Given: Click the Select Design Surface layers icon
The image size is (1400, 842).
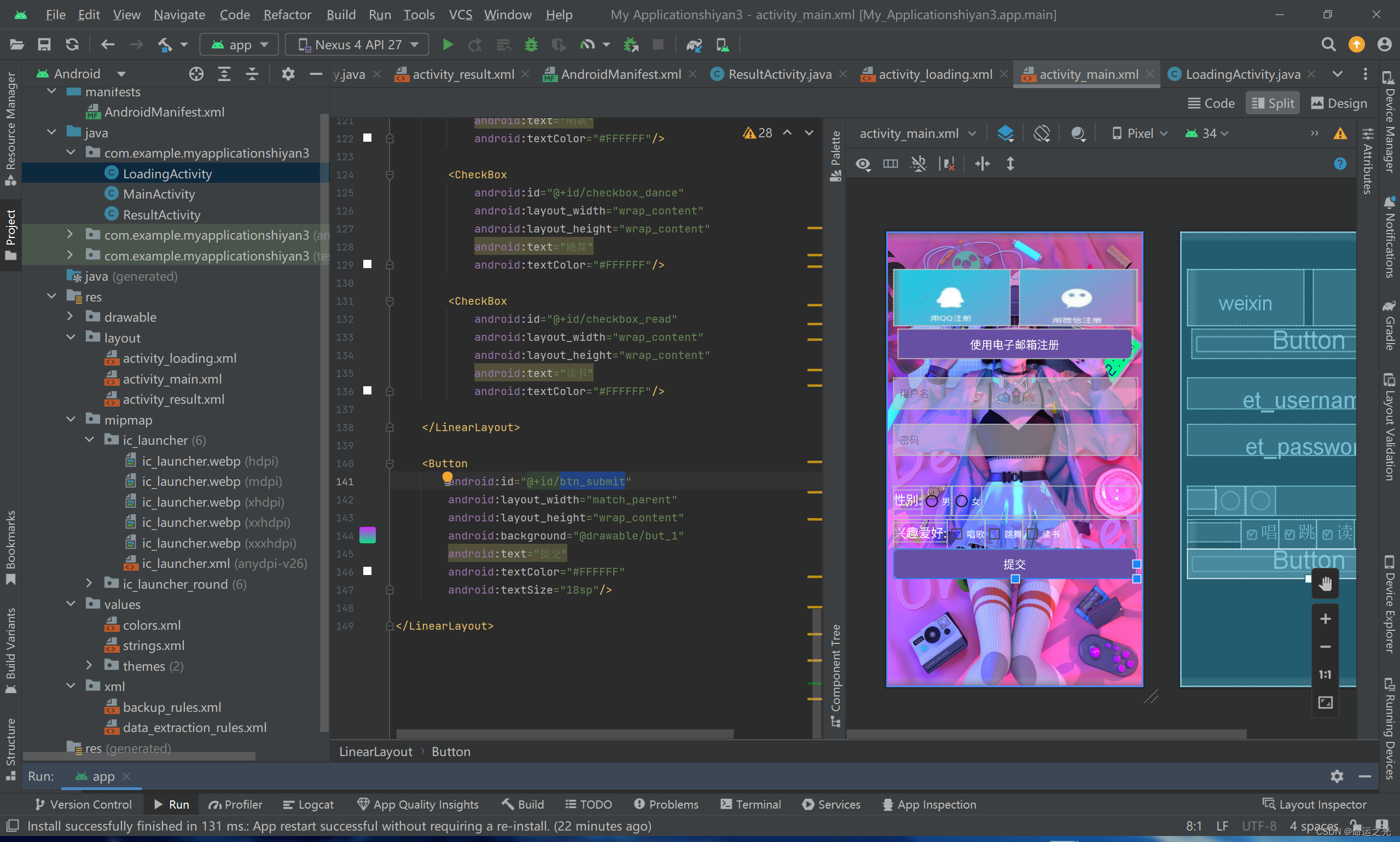Looking at the screenshot, I should [x=1005, y=133].
